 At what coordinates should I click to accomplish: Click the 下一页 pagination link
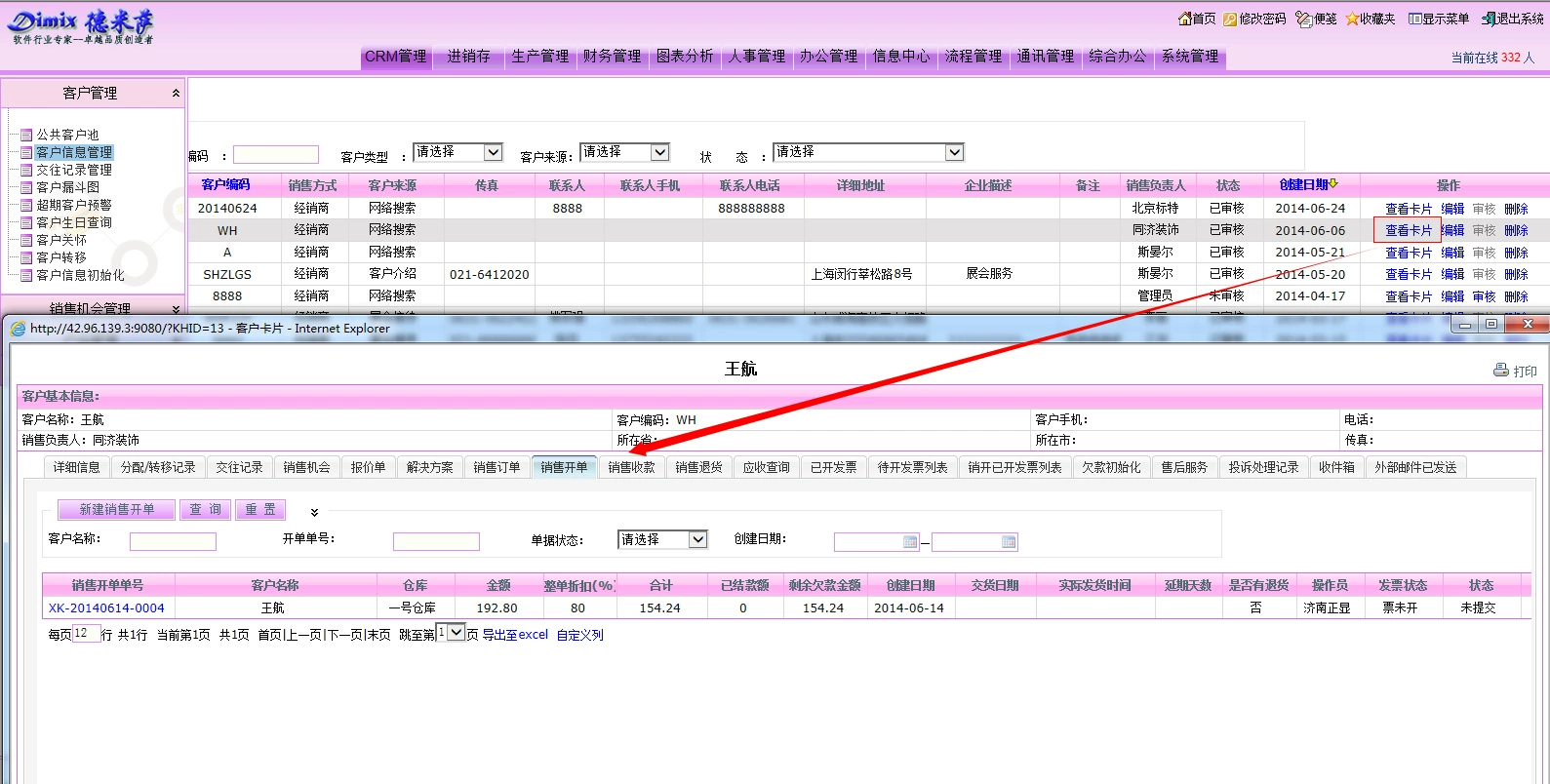pos(345,635)
